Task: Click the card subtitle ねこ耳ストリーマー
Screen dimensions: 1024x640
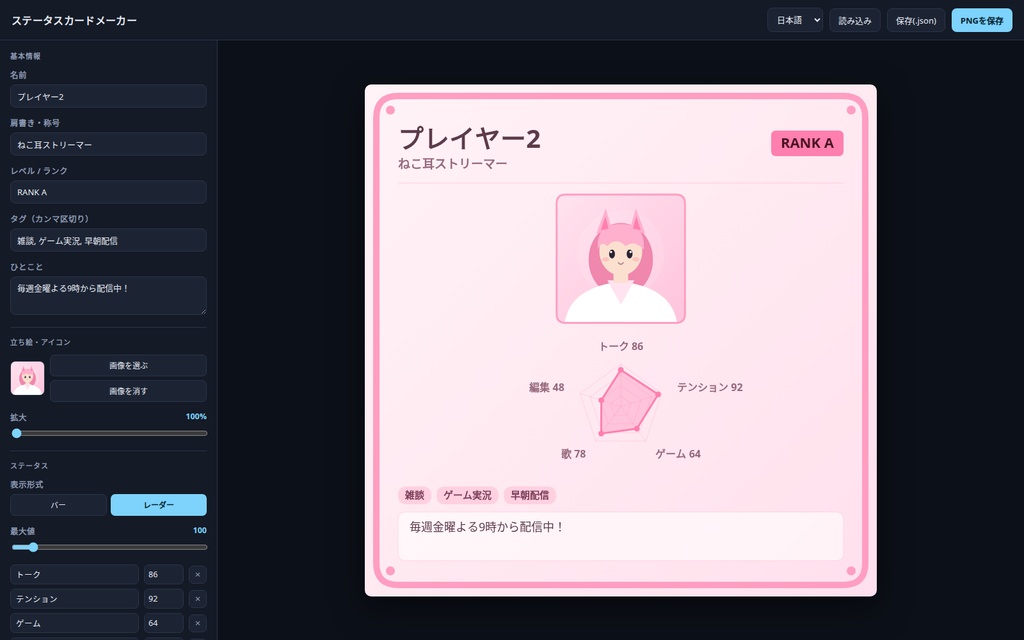Action: point(453,163)
